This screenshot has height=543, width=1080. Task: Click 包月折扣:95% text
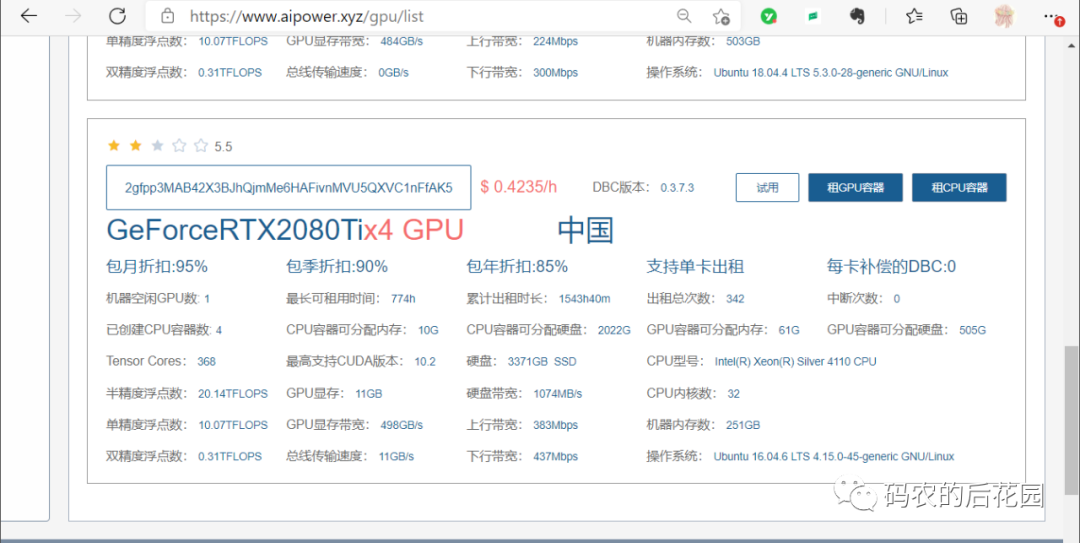click(157, 267)
